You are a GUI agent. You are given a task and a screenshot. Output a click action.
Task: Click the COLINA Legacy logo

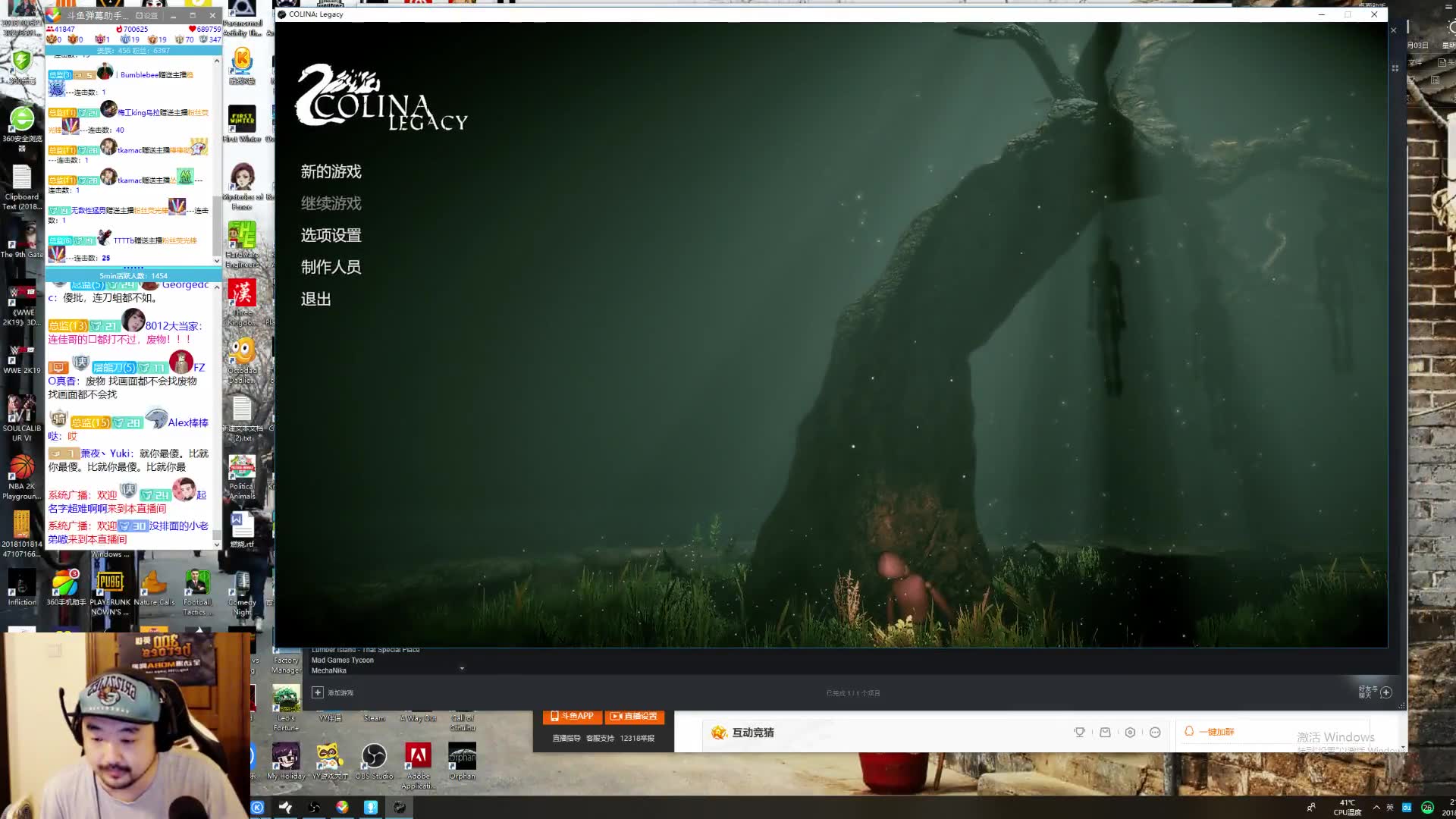(381, 97)
